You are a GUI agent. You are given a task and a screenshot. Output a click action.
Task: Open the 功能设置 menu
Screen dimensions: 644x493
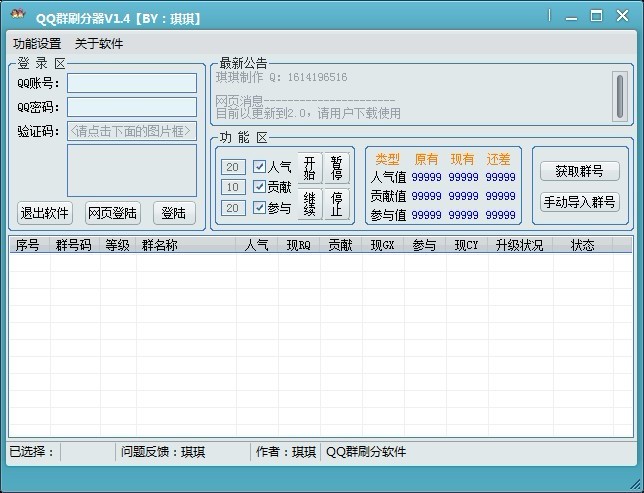coord(37,44)
